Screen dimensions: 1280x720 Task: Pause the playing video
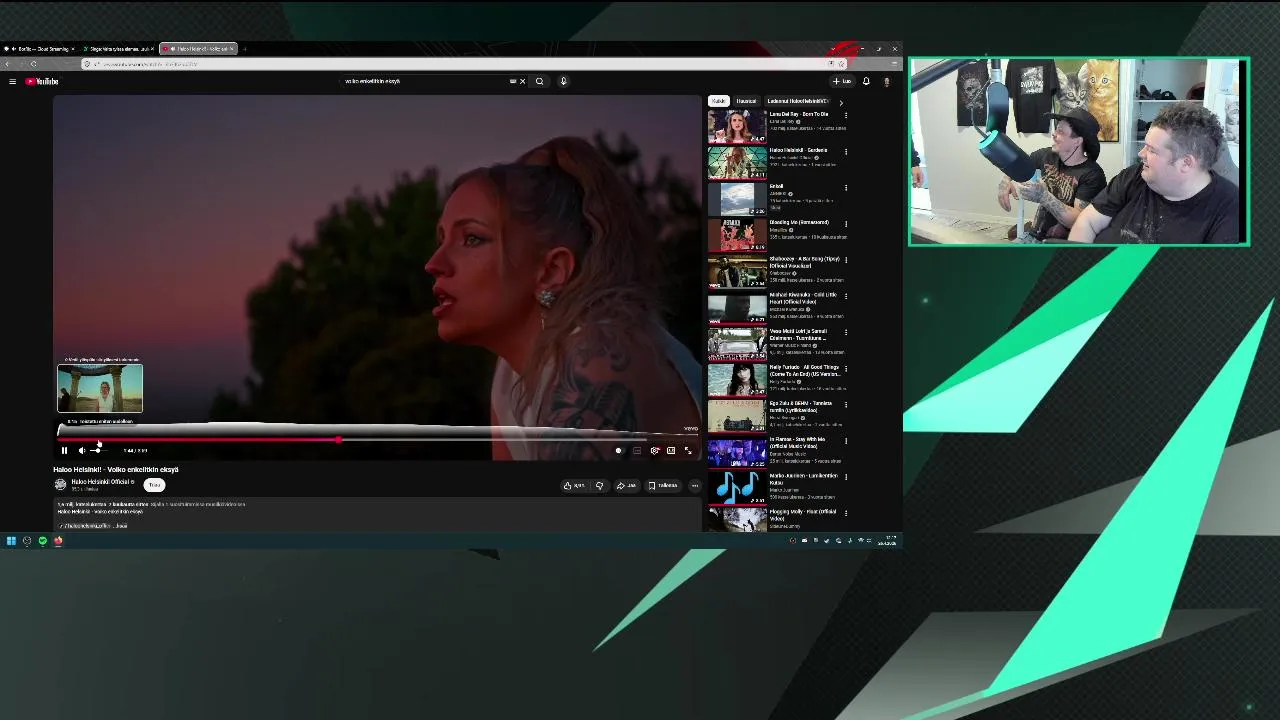64,450
